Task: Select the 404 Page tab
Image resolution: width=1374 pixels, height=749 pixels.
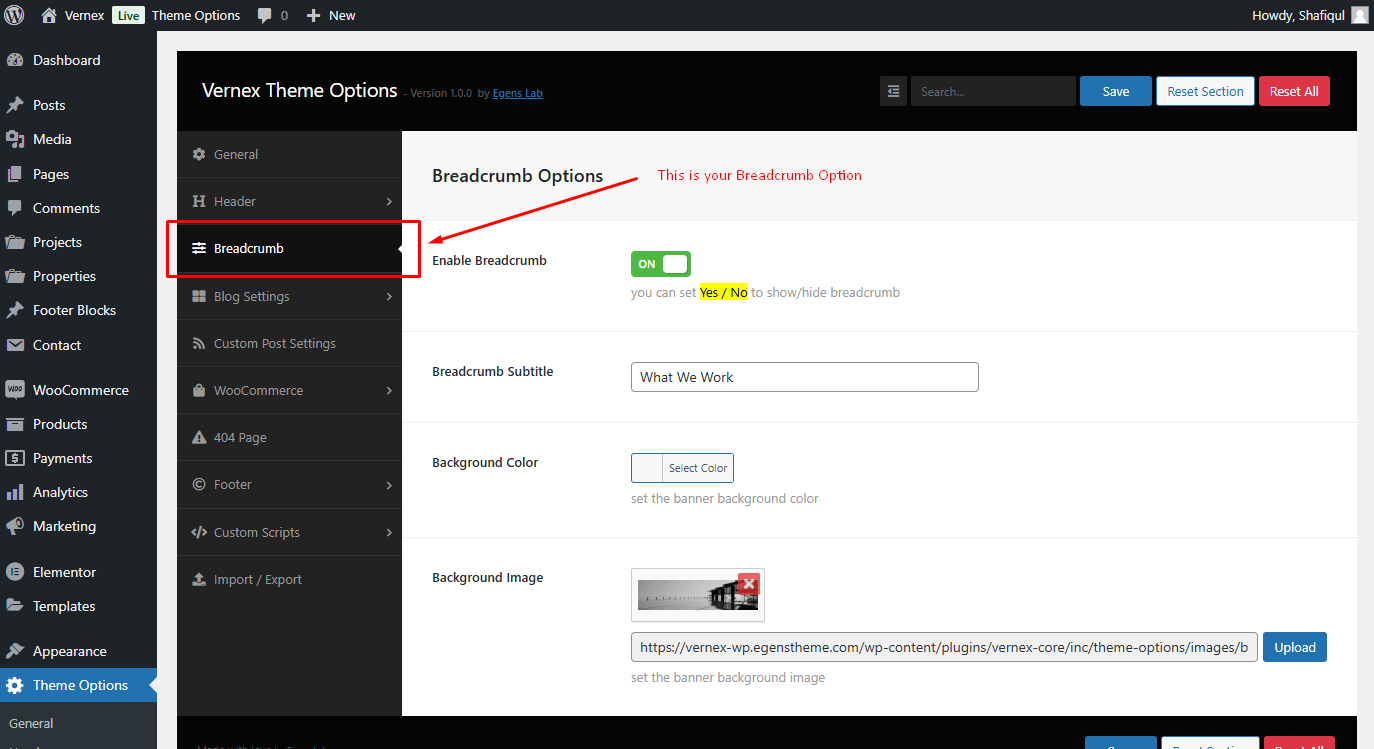Action: (289, 437)
